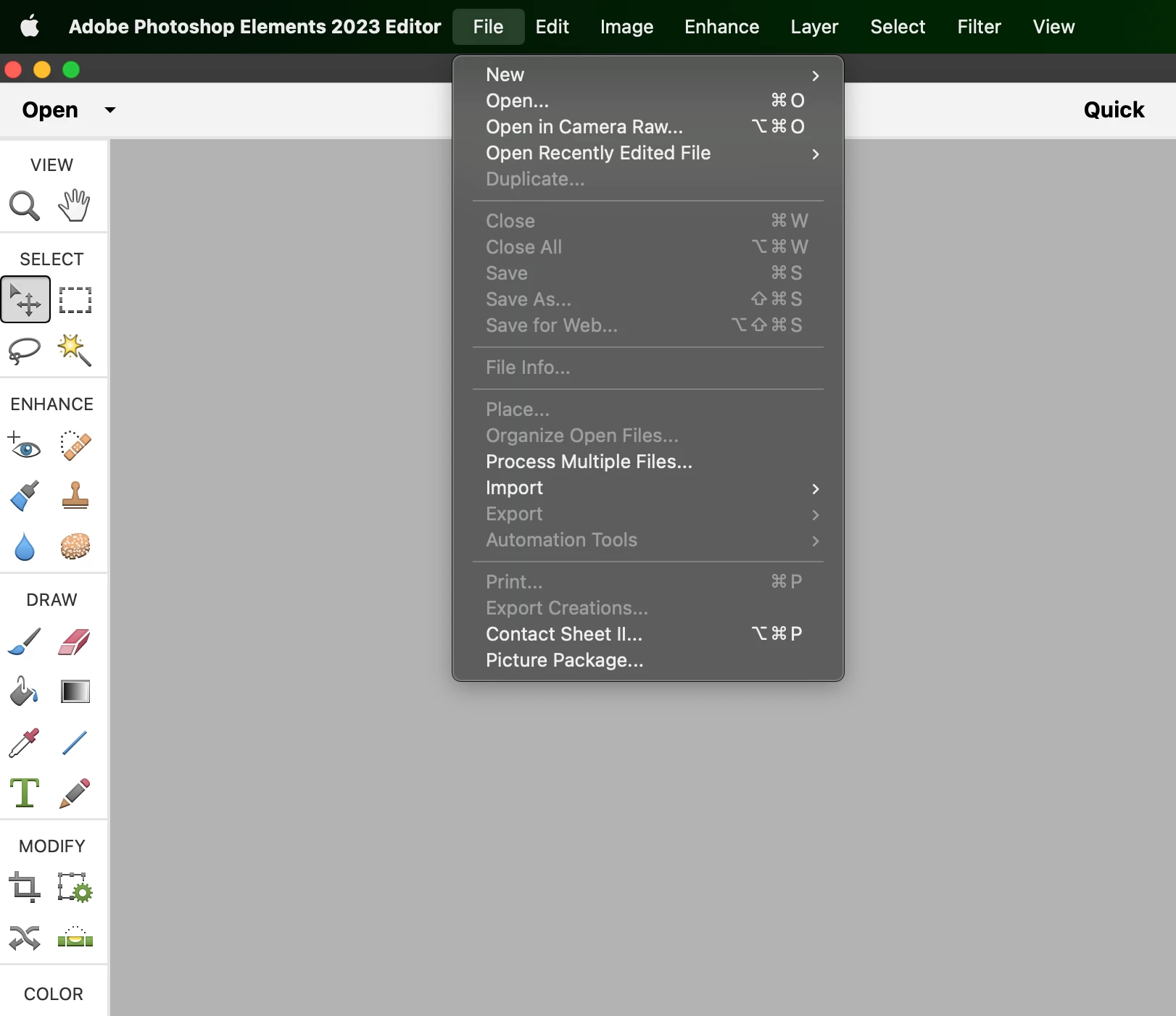Select the Clone Stamp tool
The width and height of the screenshot is (1176, 1016).
pos(75,496)
